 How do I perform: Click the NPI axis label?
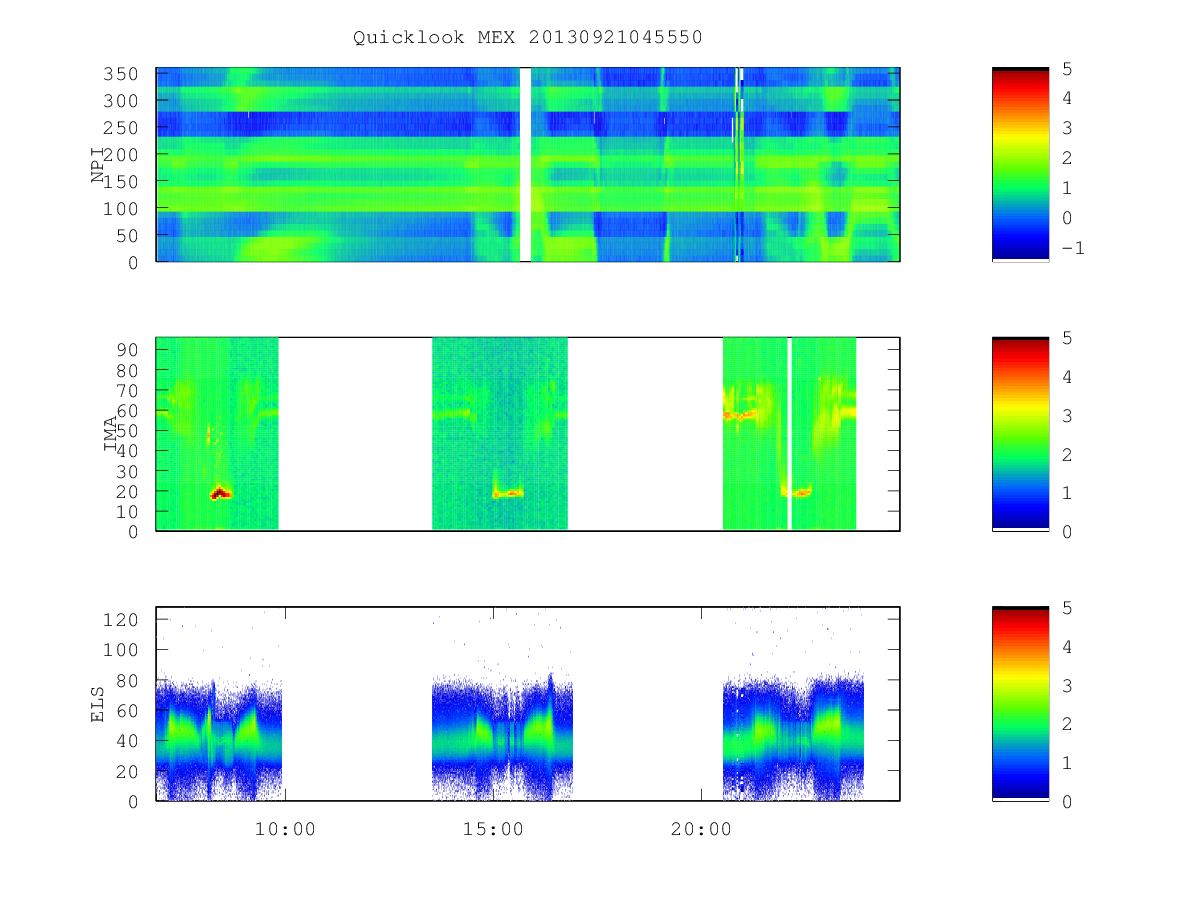[98, 165]
